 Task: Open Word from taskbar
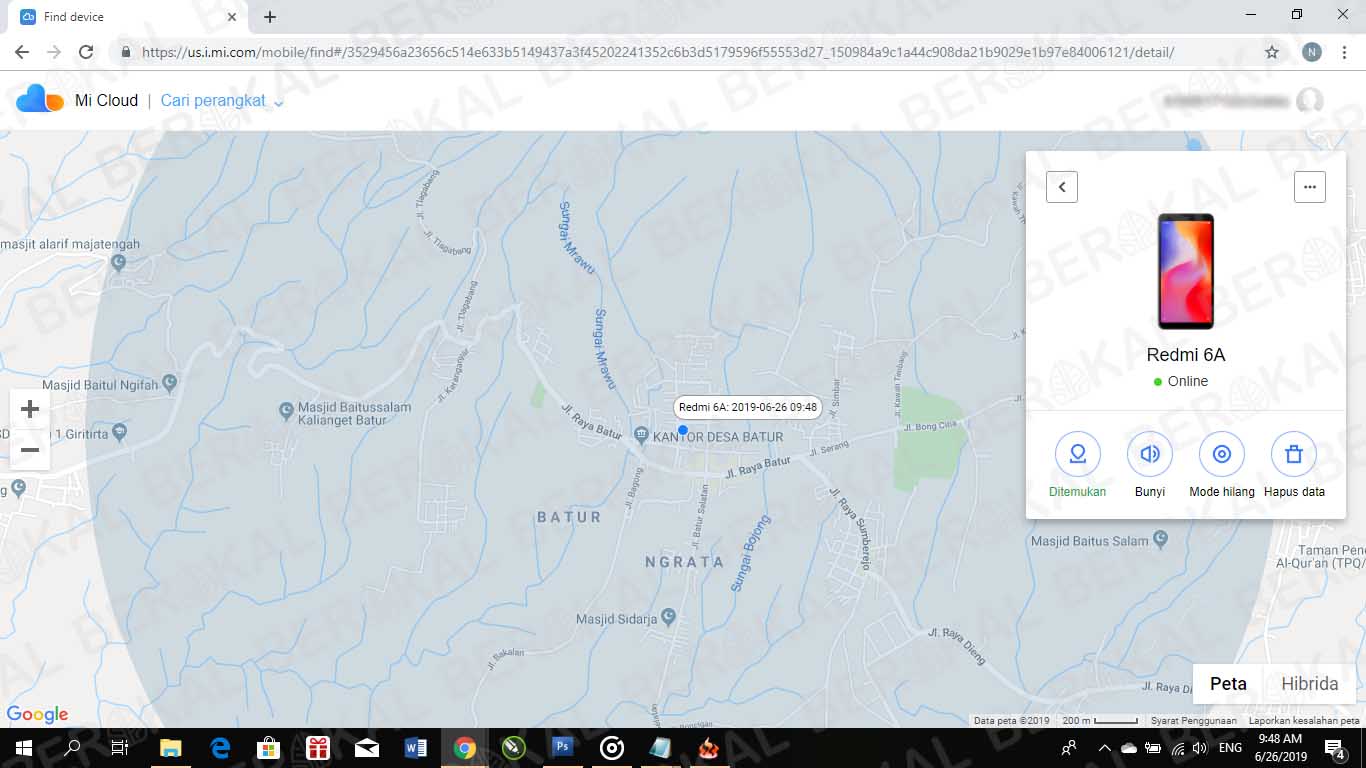pyautogui.click(x=416, y=748)
